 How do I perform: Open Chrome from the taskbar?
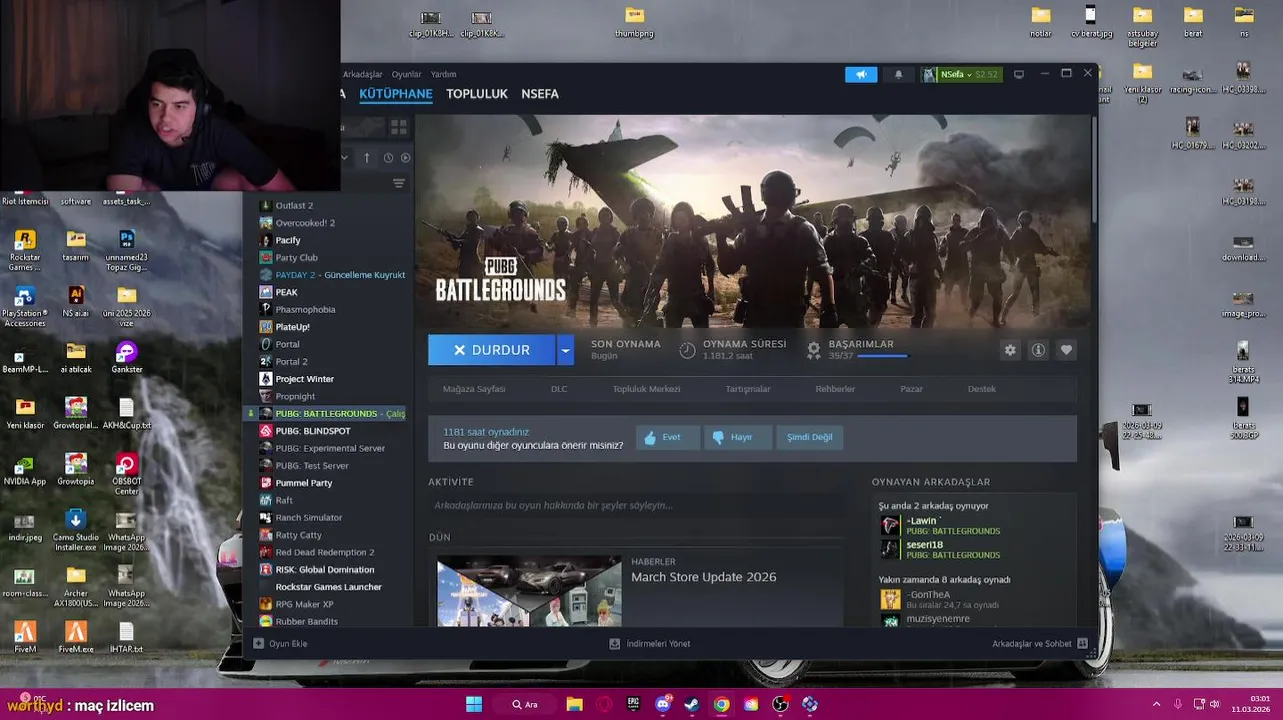click(721, 704)
